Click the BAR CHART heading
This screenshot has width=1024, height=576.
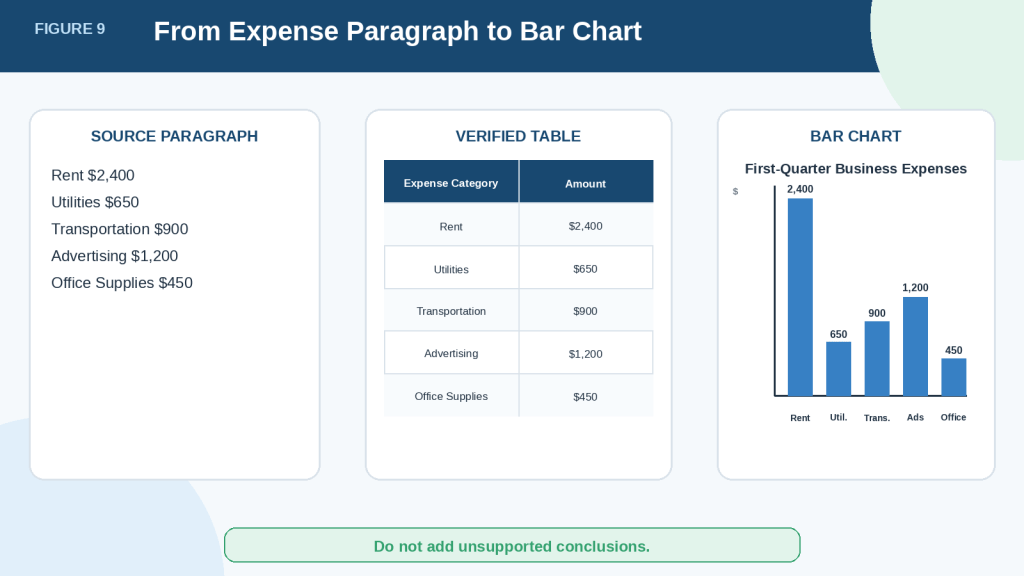click(856, 136)
